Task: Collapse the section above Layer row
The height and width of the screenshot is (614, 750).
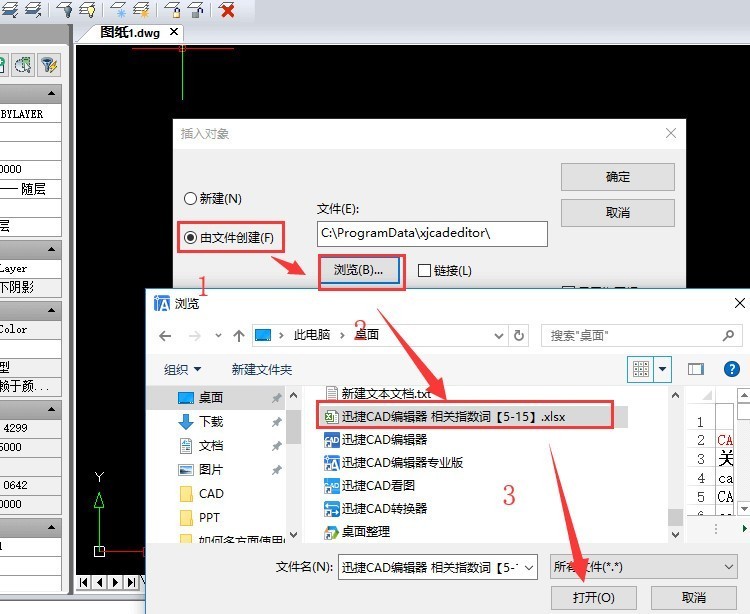Action: tap(51, 250)
